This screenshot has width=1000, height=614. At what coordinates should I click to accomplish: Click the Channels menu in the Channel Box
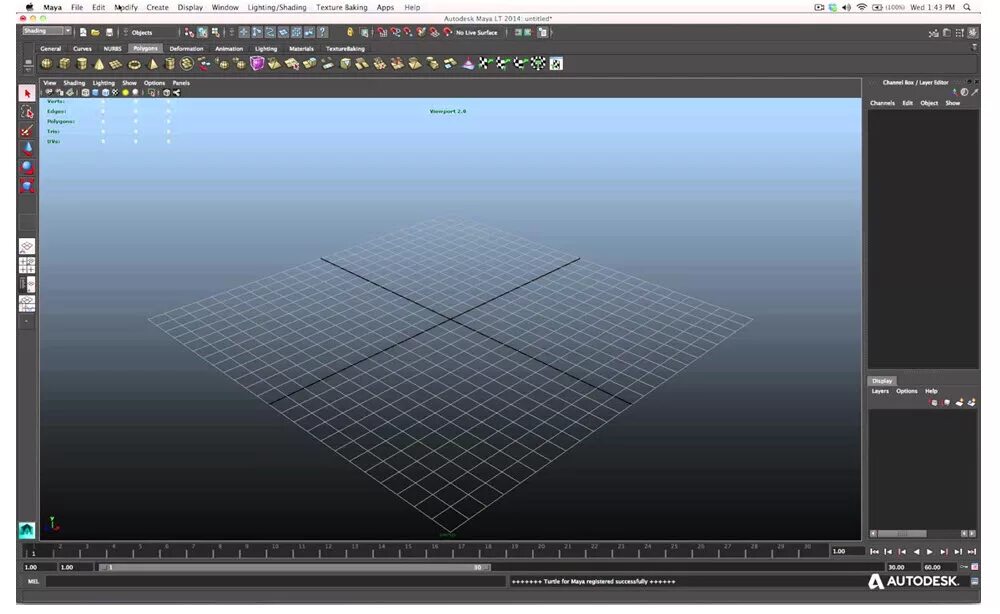coord(883,103)
